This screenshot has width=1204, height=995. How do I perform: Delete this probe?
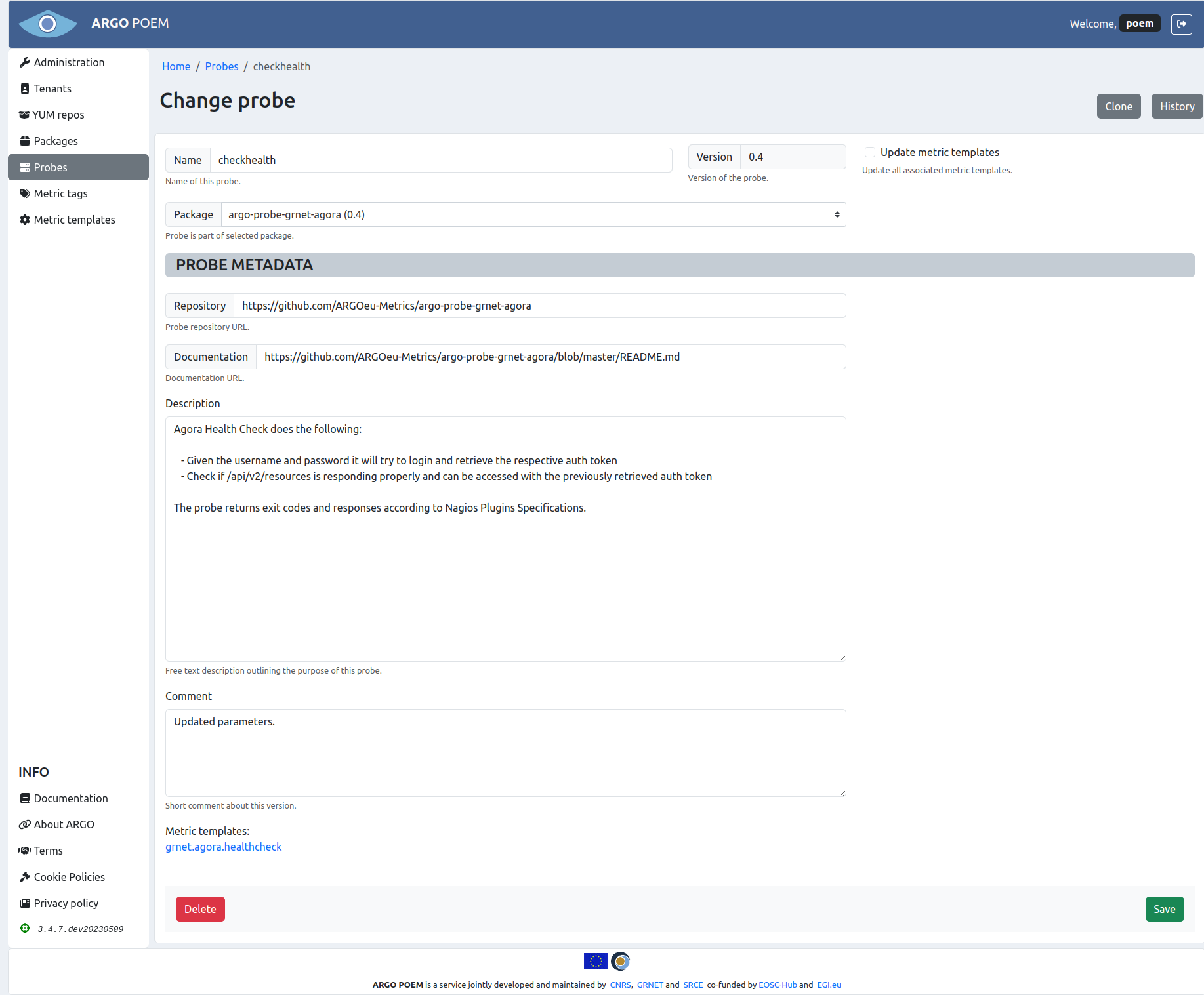(200, 908)
